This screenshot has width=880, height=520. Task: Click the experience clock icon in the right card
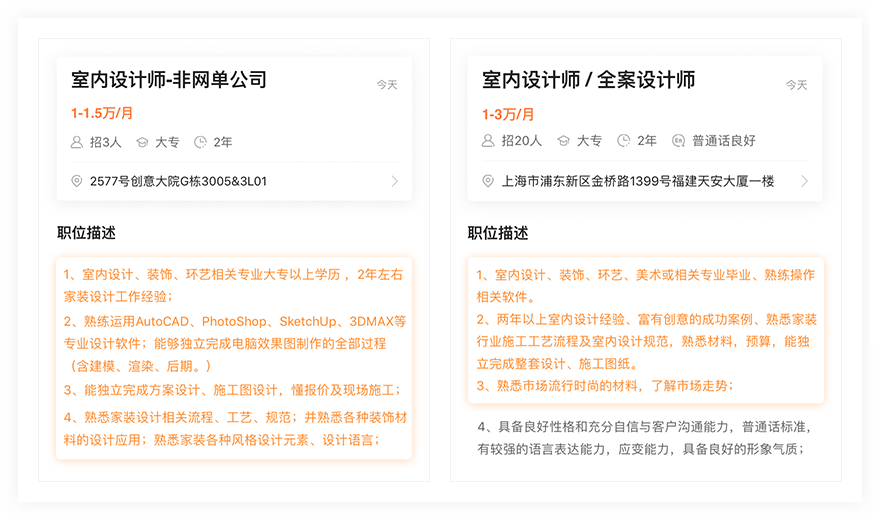[x=624, y=141]
